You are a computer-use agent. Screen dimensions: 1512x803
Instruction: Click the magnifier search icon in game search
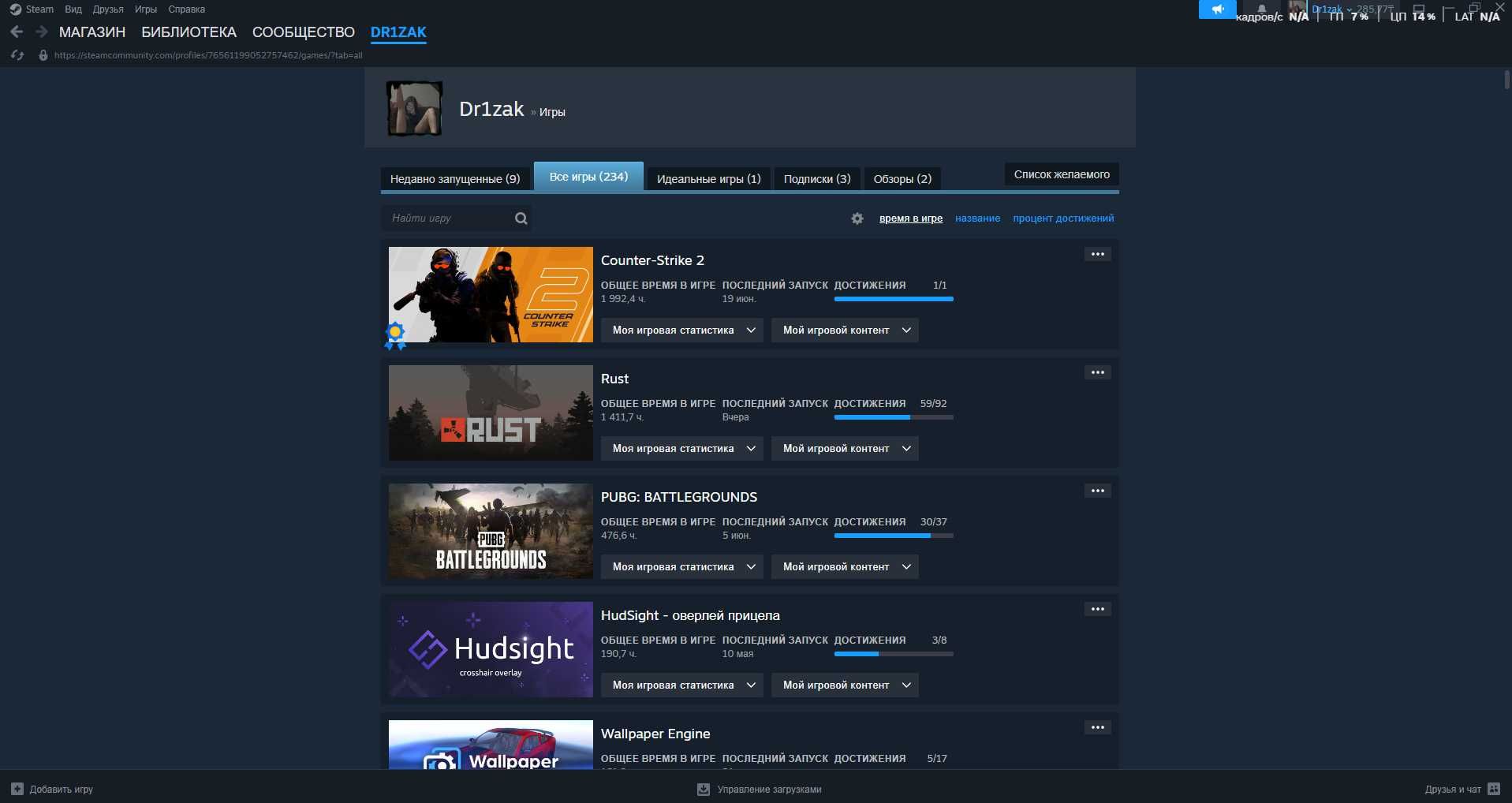point(521,218)
